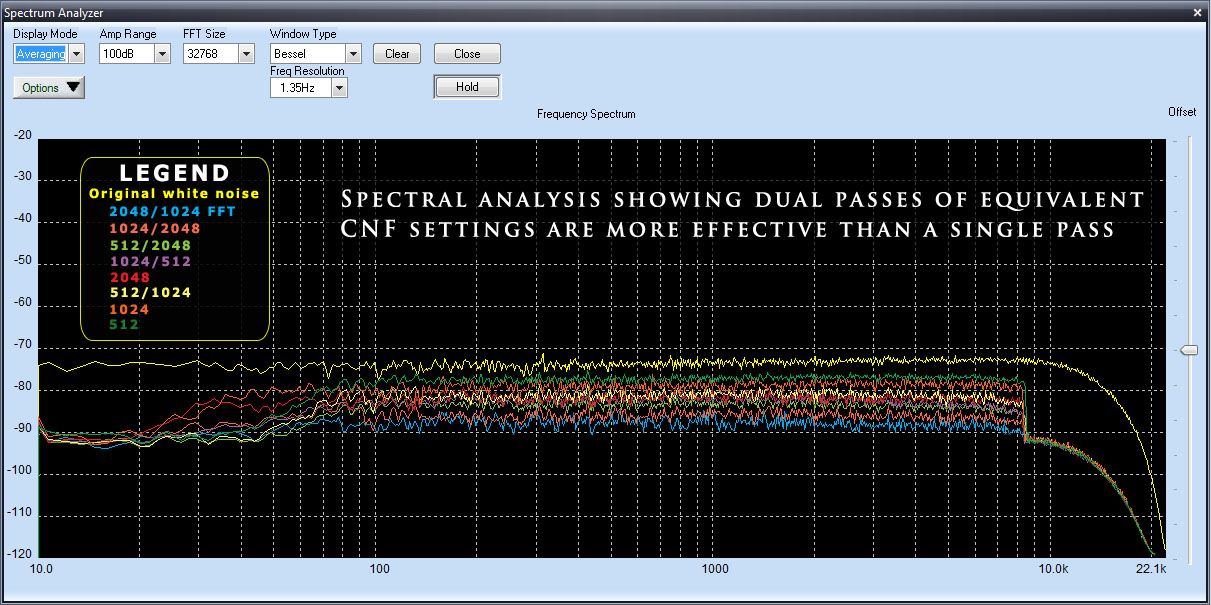The height and width of the screenshot is (605, 1211).
Task: Click the 'LEGEND' heading text
Action: [175, 173]
